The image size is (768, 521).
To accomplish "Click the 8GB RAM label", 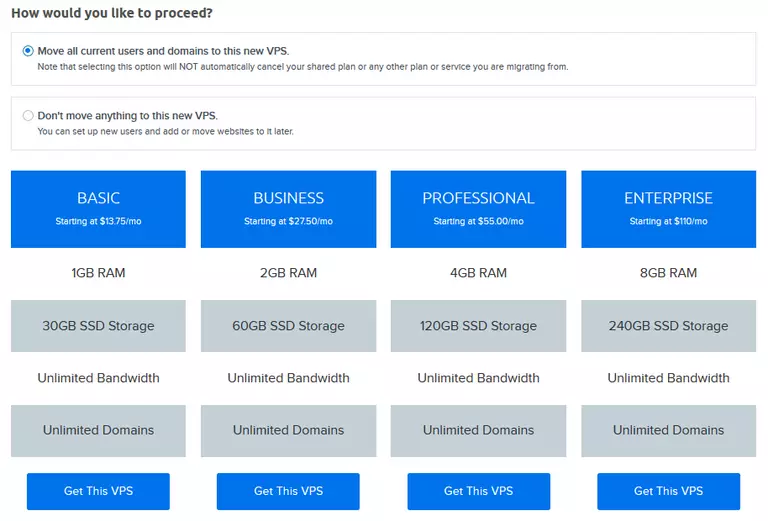I will [668, 273].
